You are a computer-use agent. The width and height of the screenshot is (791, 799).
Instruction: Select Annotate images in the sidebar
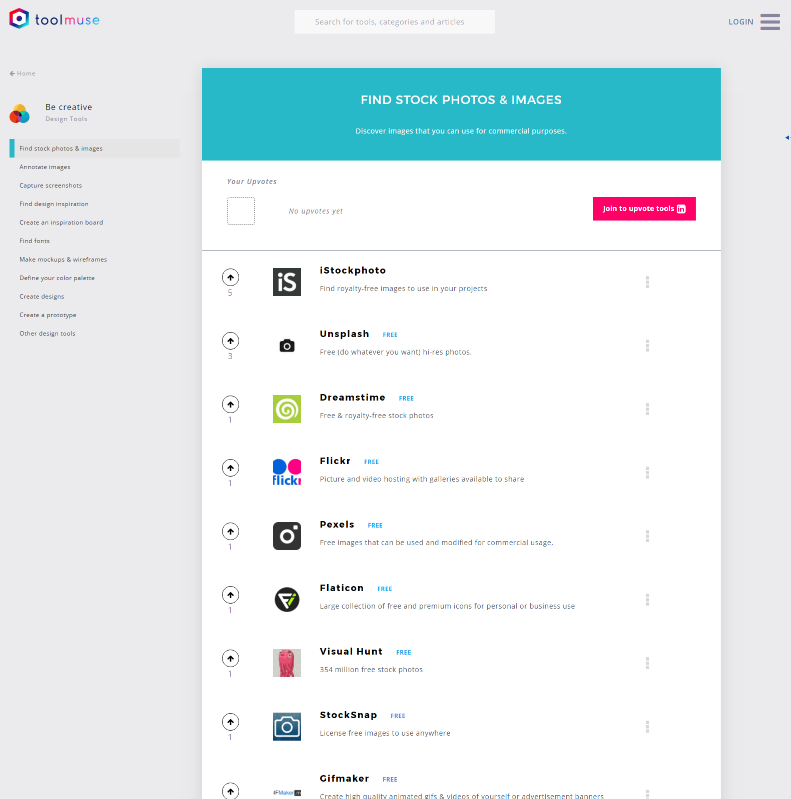pyautogui.click(x=45, y=167)
